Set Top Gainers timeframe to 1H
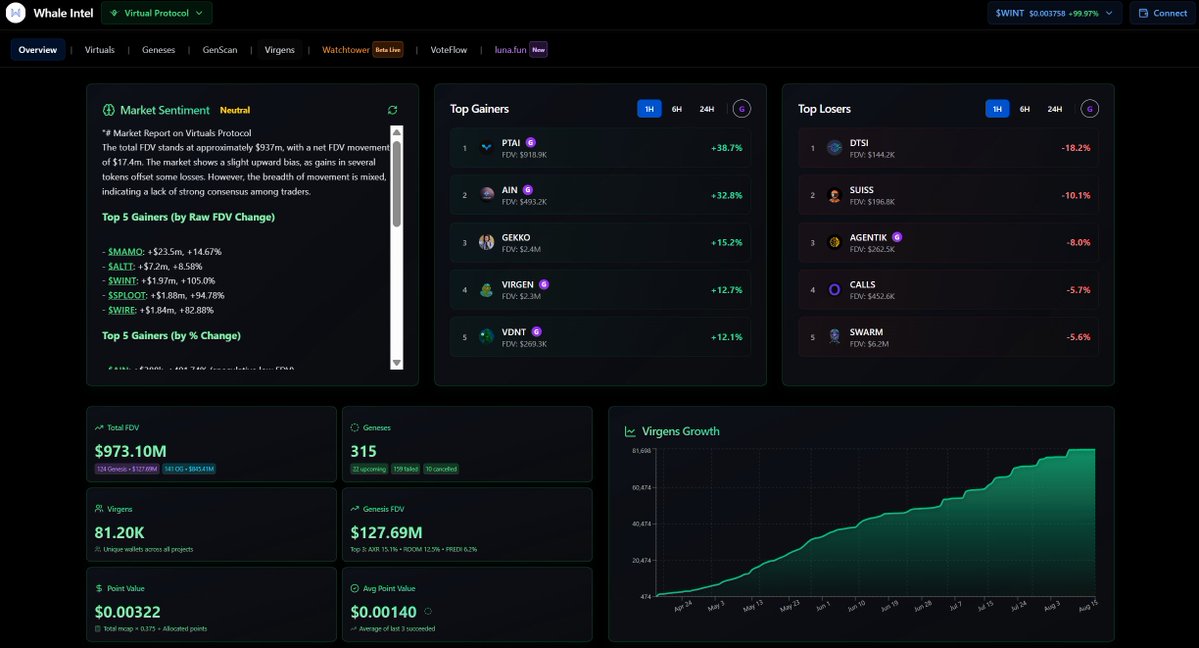 pyautogui.click(x=649, y=109)
